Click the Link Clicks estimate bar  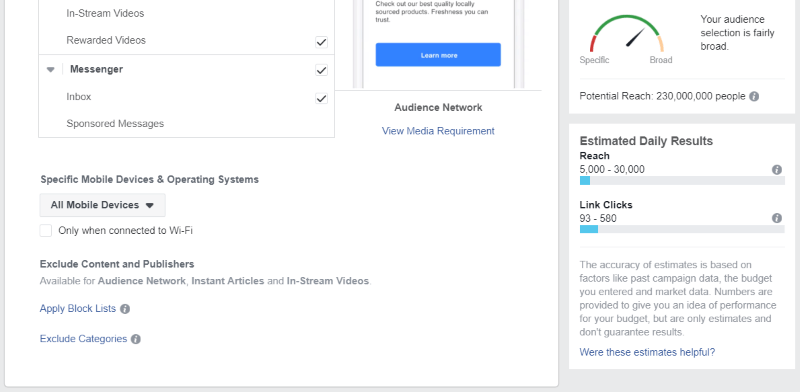682,229
